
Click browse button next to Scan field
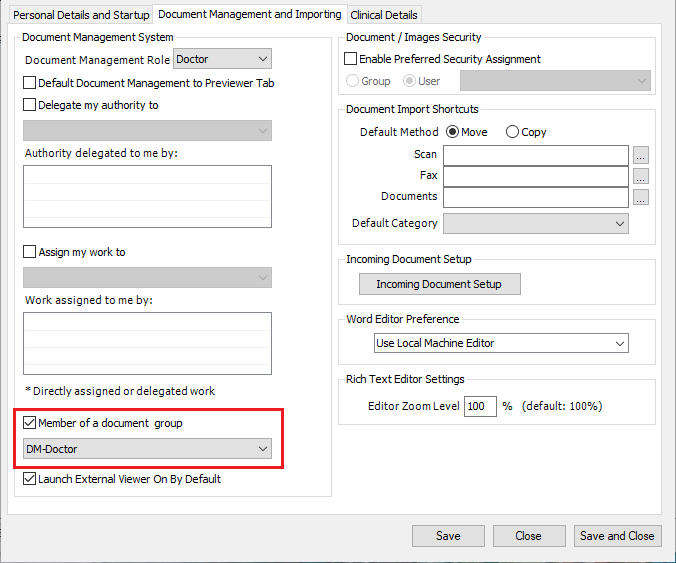coord(641,155)
